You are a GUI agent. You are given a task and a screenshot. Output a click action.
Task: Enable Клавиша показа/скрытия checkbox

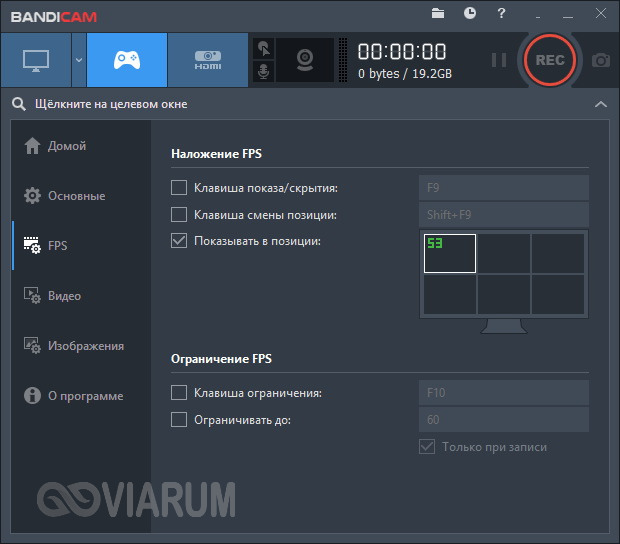pos(179,188)
